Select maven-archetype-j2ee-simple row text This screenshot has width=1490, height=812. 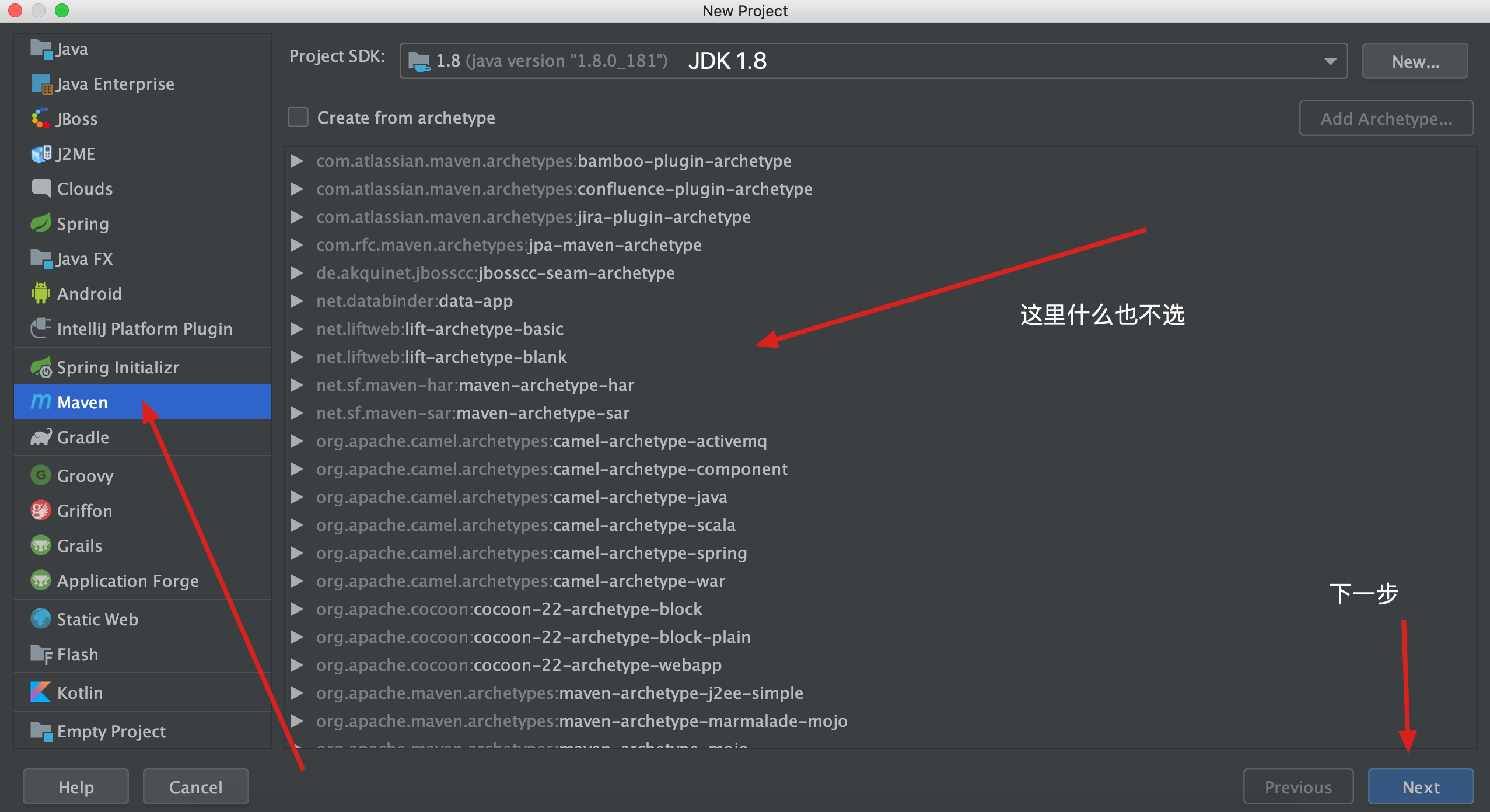tap(559, 693)
